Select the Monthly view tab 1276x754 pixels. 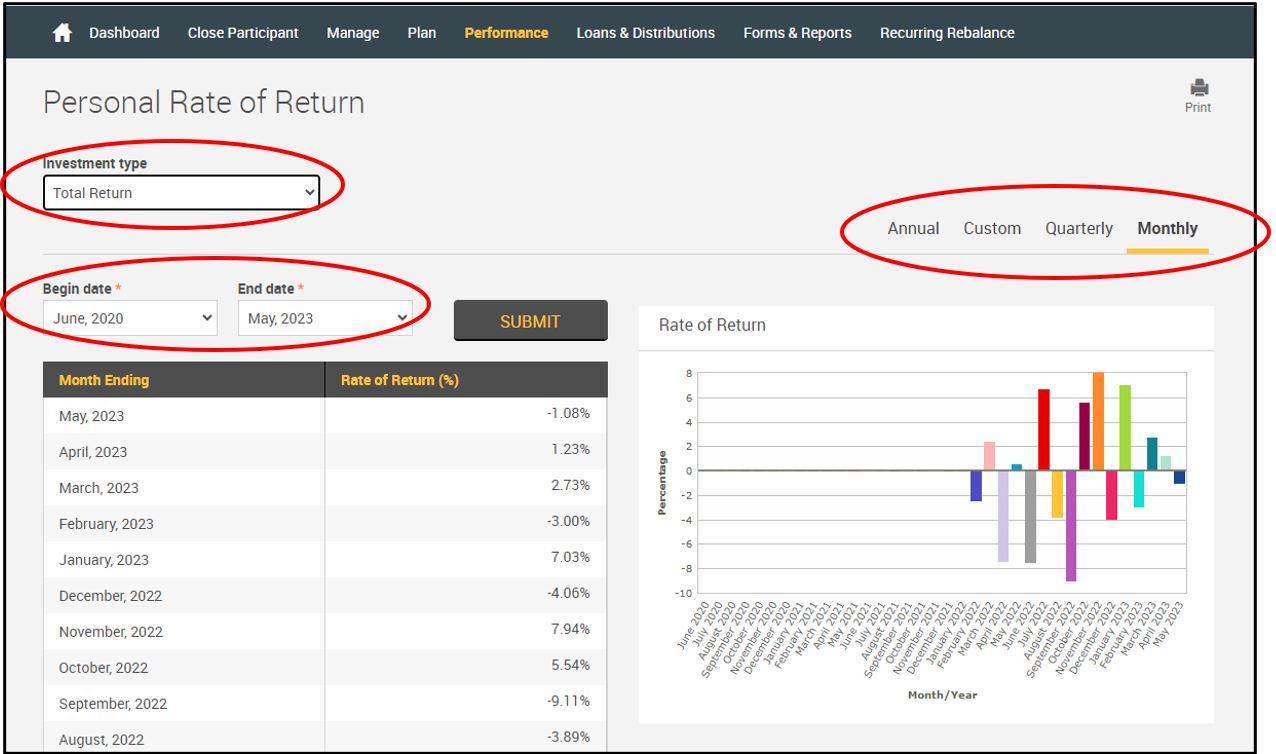click(1167, 228)
